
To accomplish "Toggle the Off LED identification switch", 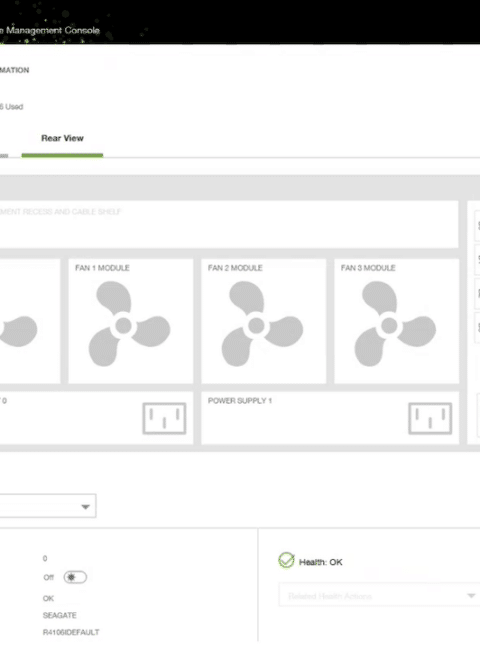I will click(x=75, y=577).
